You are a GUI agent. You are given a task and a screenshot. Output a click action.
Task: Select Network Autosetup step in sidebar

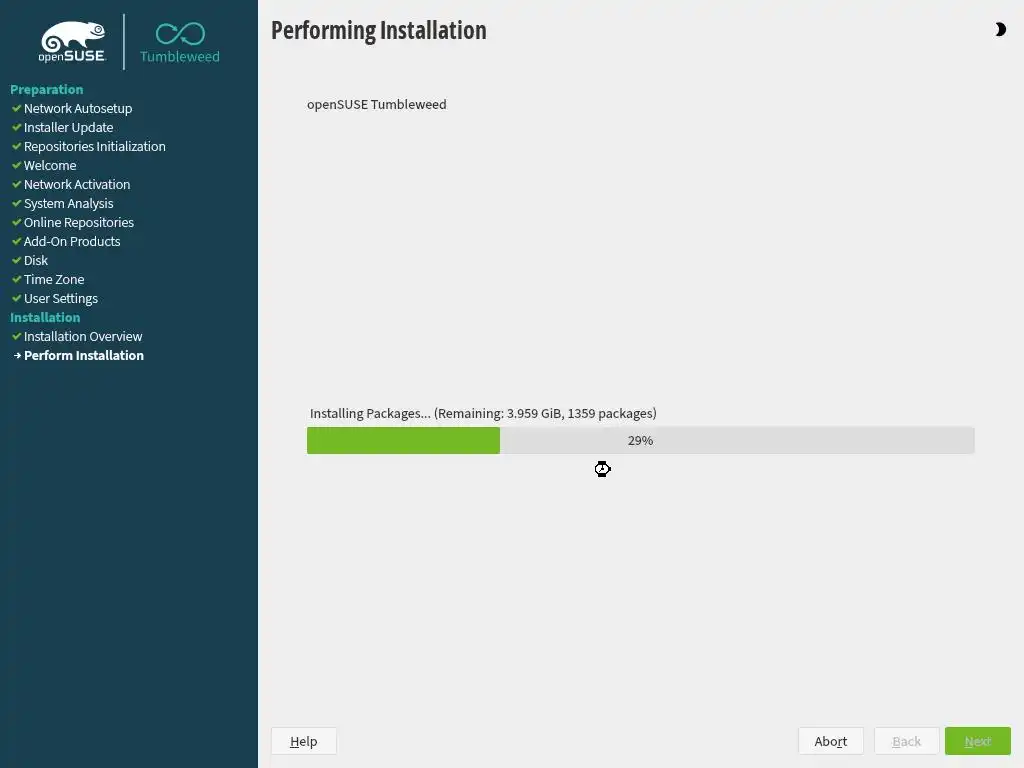[x=78, y=108]
